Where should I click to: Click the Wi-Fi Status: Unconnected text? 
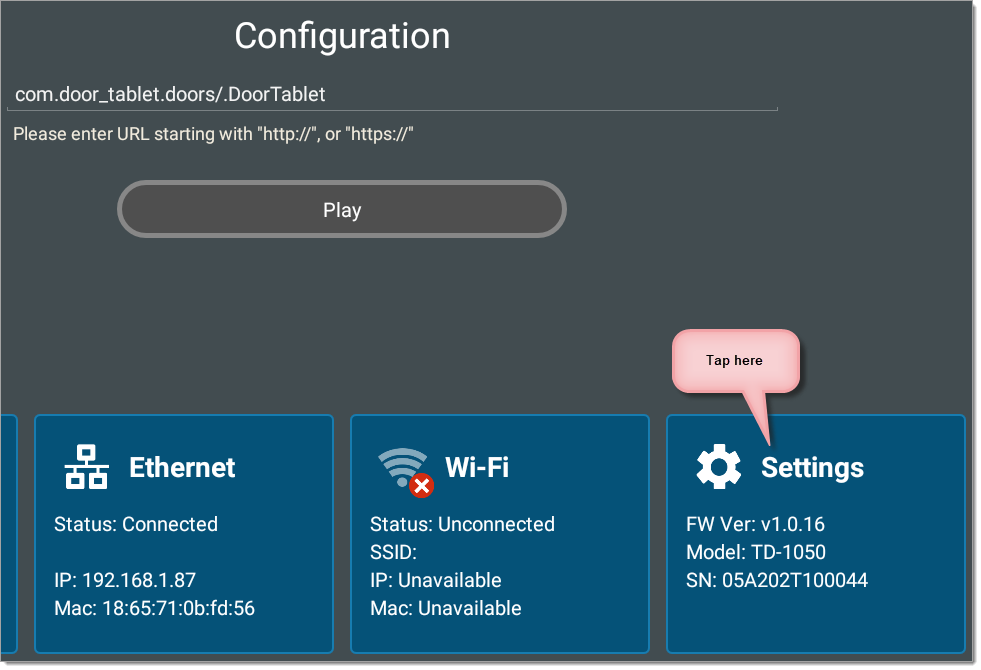462,524
